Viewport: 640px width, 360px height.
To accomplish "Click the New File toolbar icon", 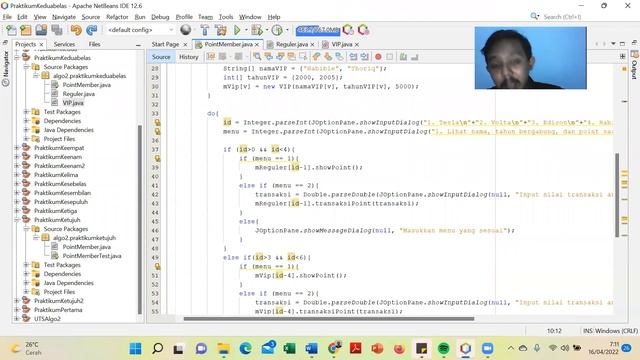I will coord(11,30).
